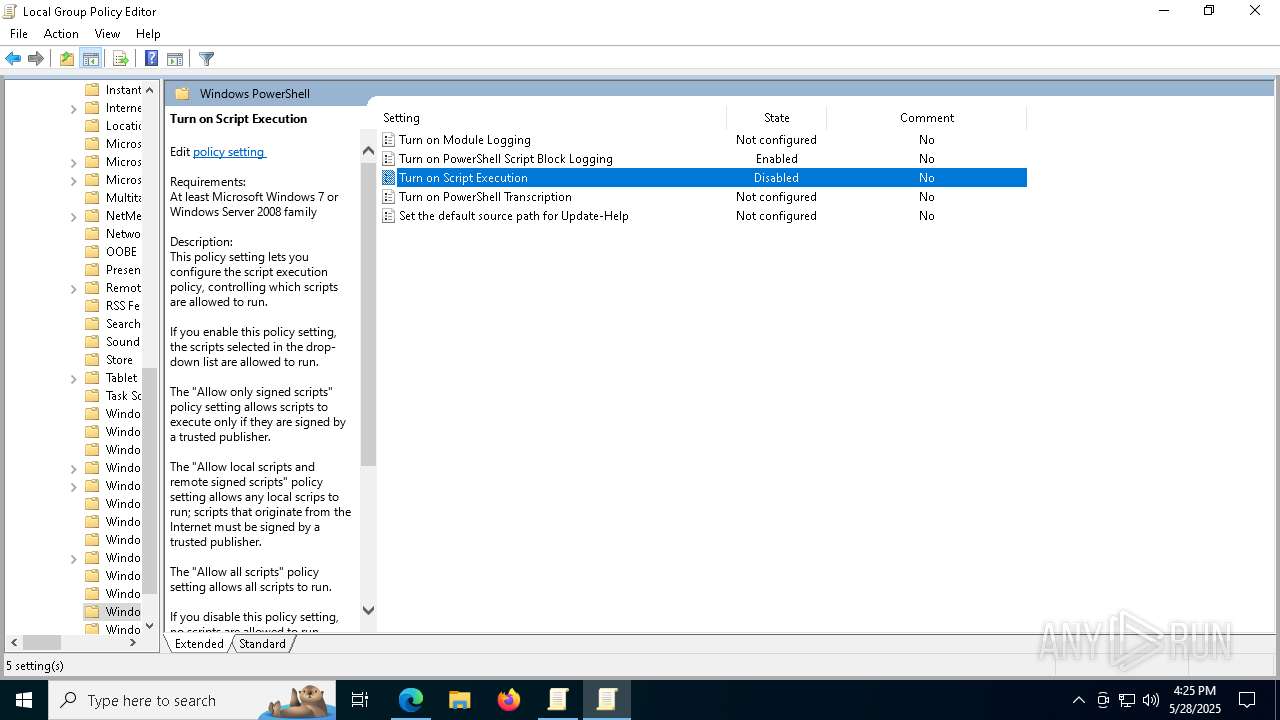1280x720 pixels.
Task: Click the Filter funnel toolbar icon
Action: click(206, 59)
